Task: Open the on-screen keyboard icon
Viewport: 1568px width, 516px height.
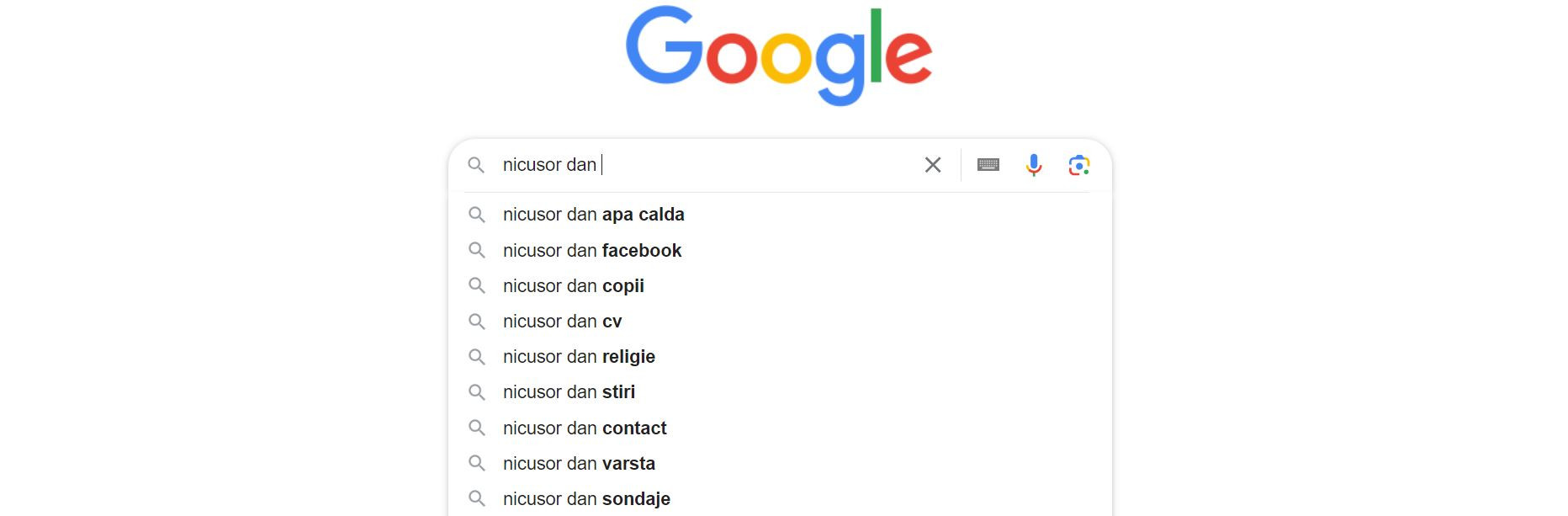Action: coord(988,165)
